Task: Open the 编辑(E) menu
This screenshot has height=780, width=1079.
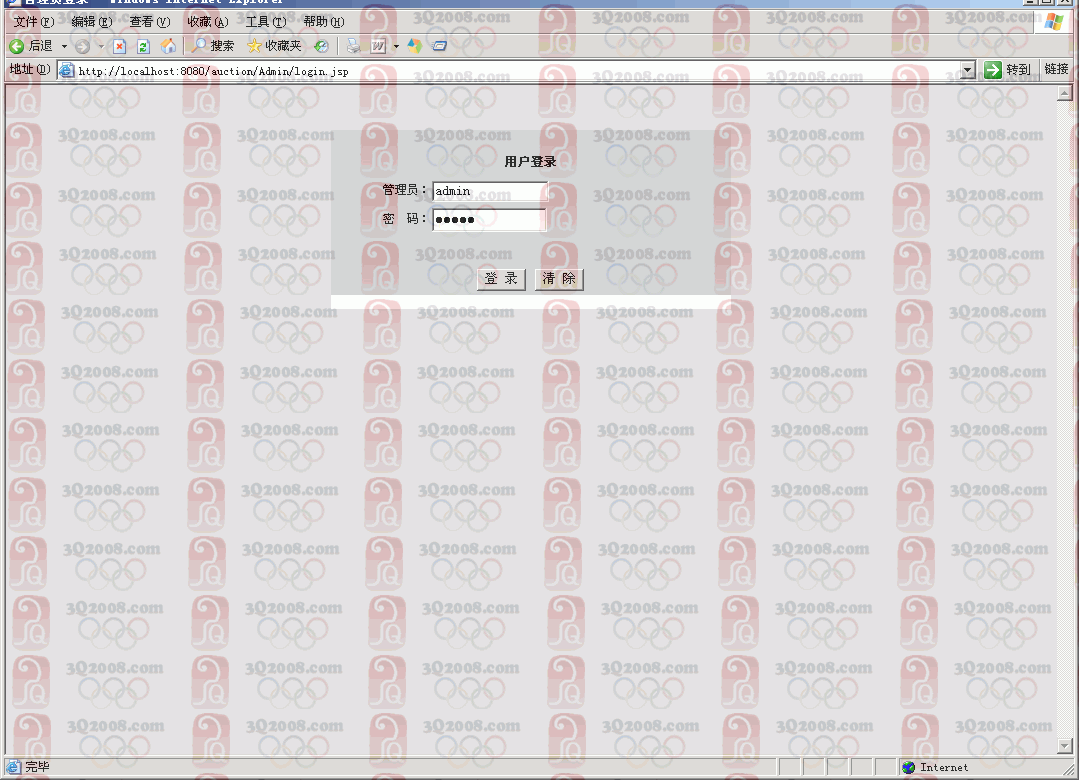Action: (x=92, y=22)
